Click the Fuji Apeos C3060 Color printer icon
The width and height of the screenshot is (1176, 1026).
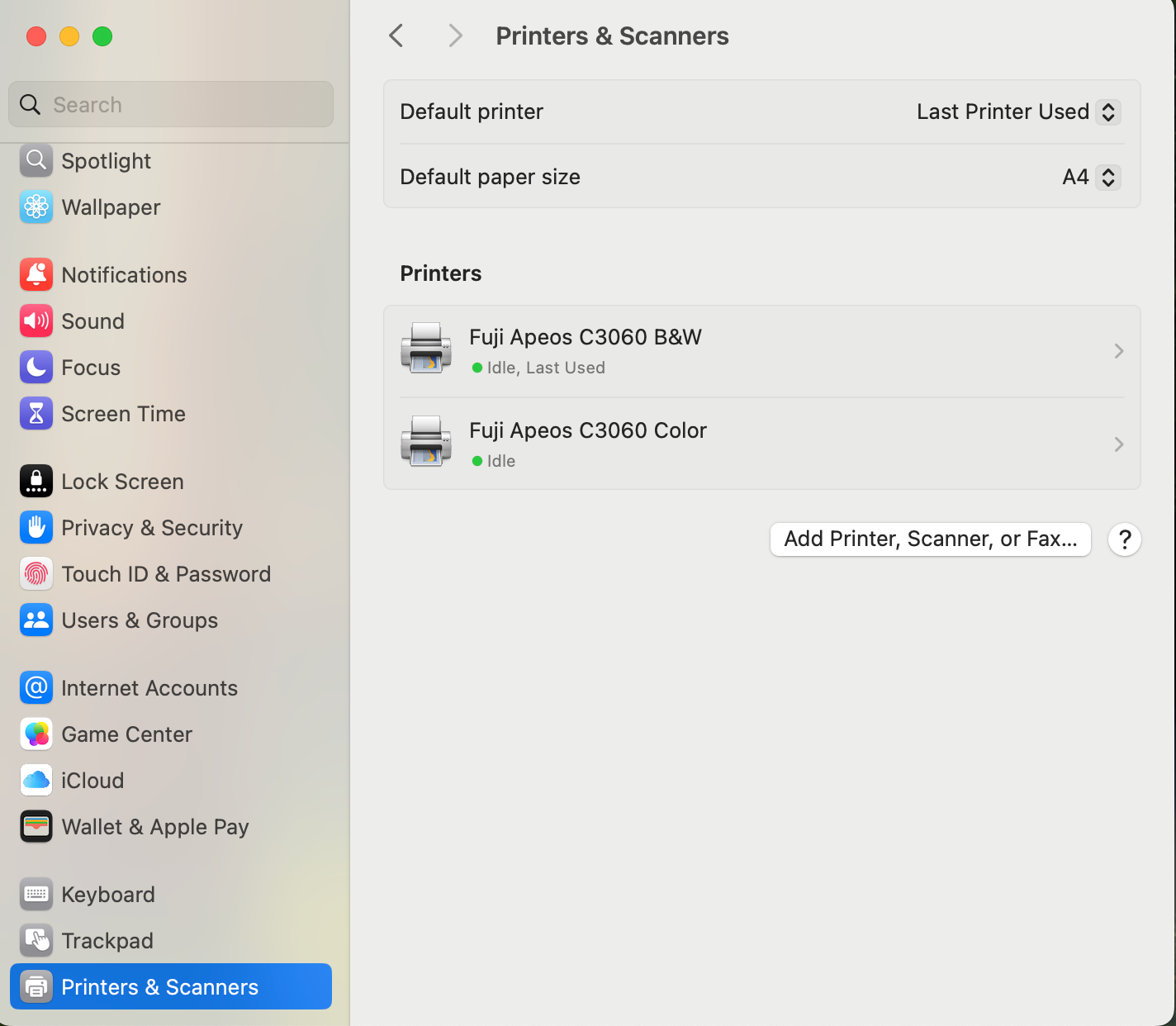(426, 442)
